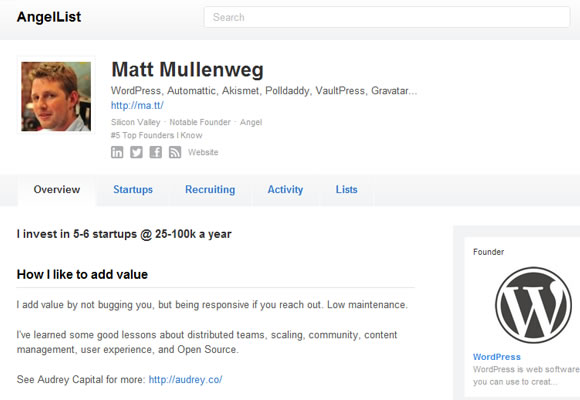This screenshot has height=400, width=580.
Task: Select the Overview tab
Action: pyautogui.click(x=57, y=189)
